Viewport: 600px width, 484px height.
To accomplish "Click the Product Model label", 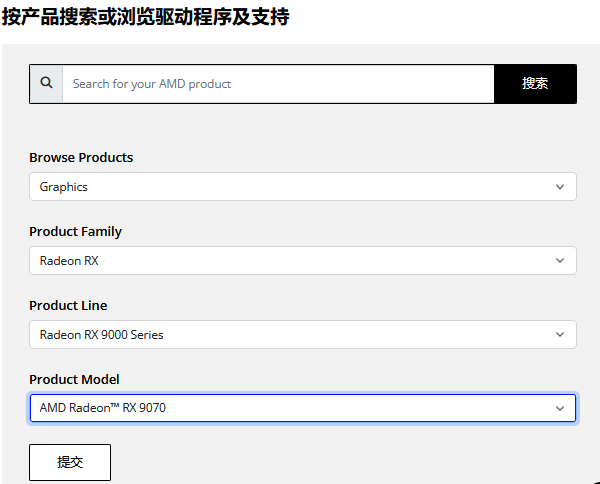I will 74,379.
